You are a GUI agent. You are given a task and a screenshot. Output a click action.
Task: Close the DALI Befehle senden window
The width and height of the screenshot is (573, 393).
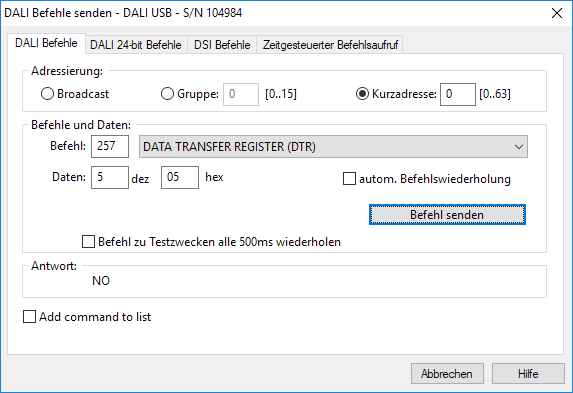click(x=557, y=13)
